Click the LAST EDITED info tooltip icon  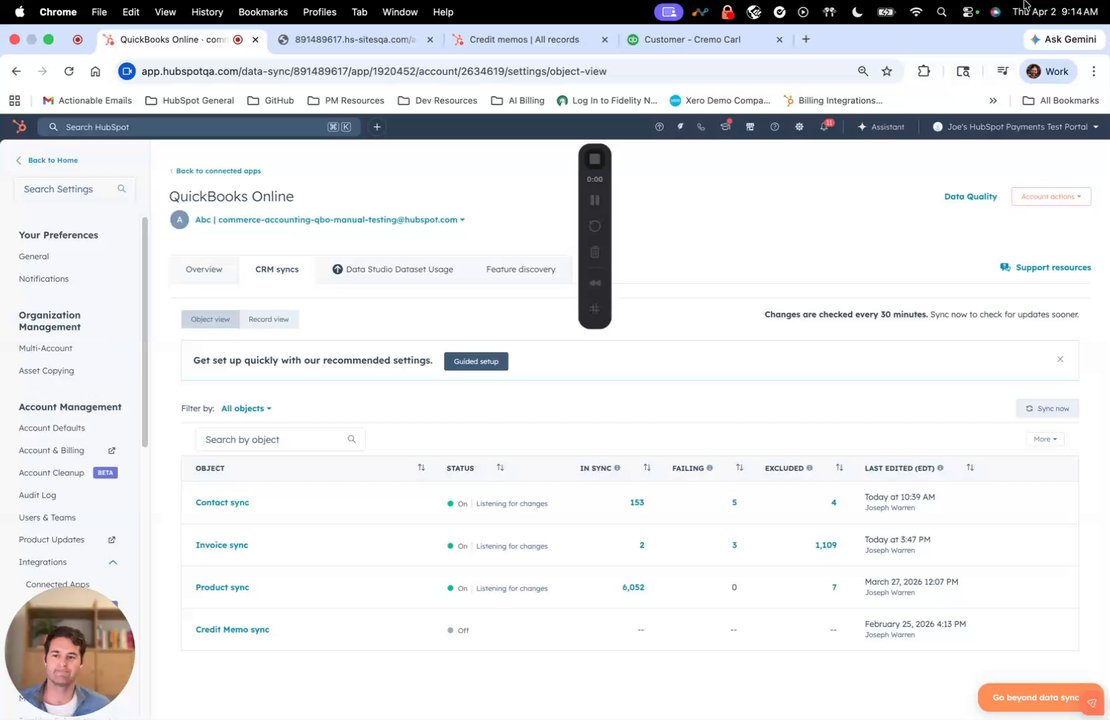pyautogui.click(x=940, y=468)
